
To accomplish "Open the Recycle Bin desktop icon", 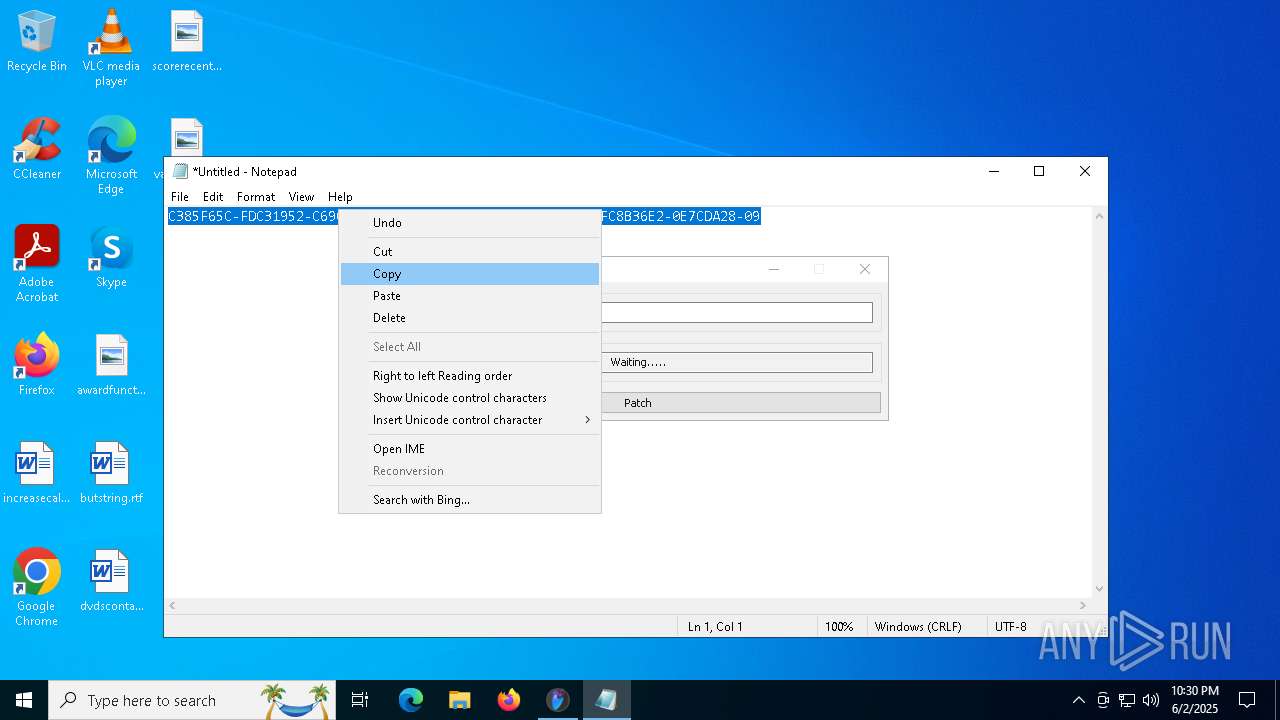I will click(x=37, y=41).
